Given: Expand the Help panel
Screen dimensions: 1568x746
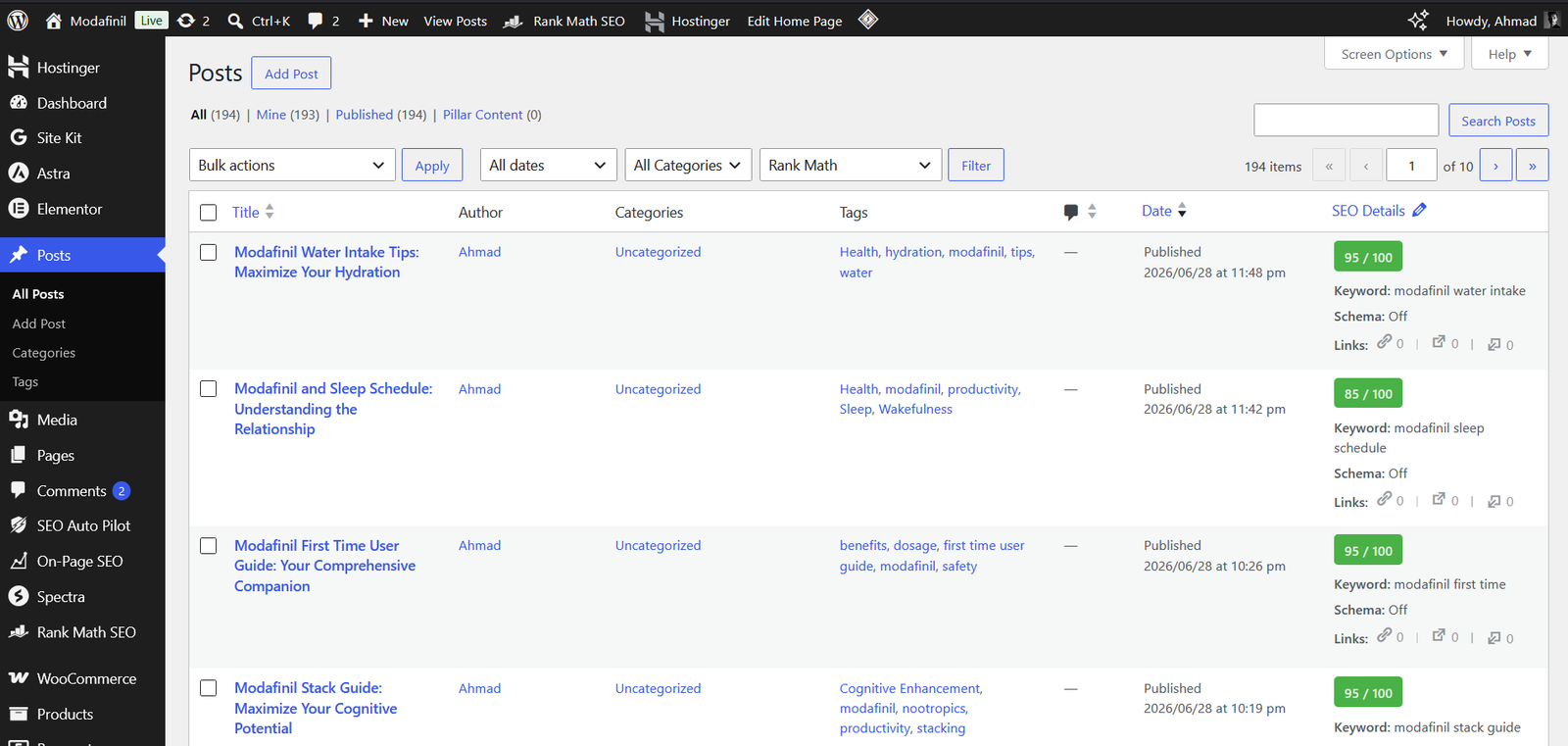Looking at the screenshot, I should 1509,54.
